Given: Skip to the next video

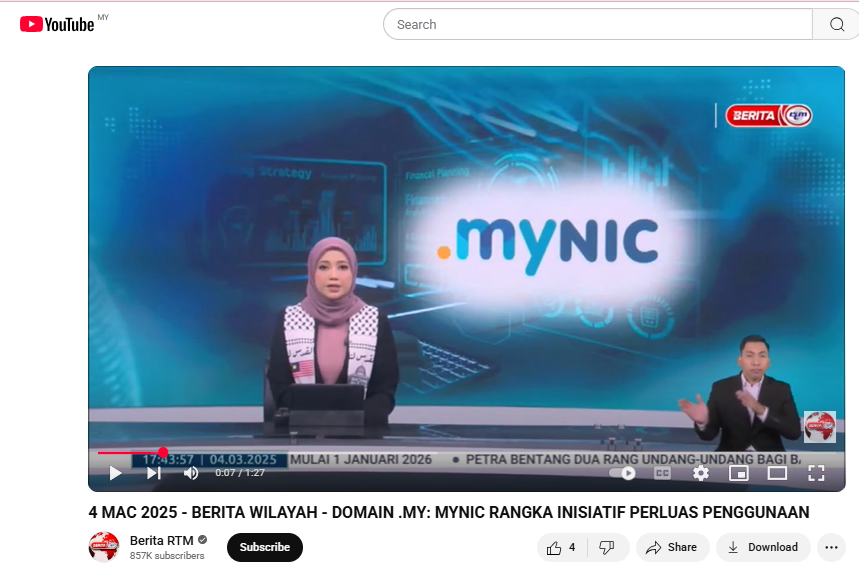Looking at the screenshot, I should tap(153, 473).
